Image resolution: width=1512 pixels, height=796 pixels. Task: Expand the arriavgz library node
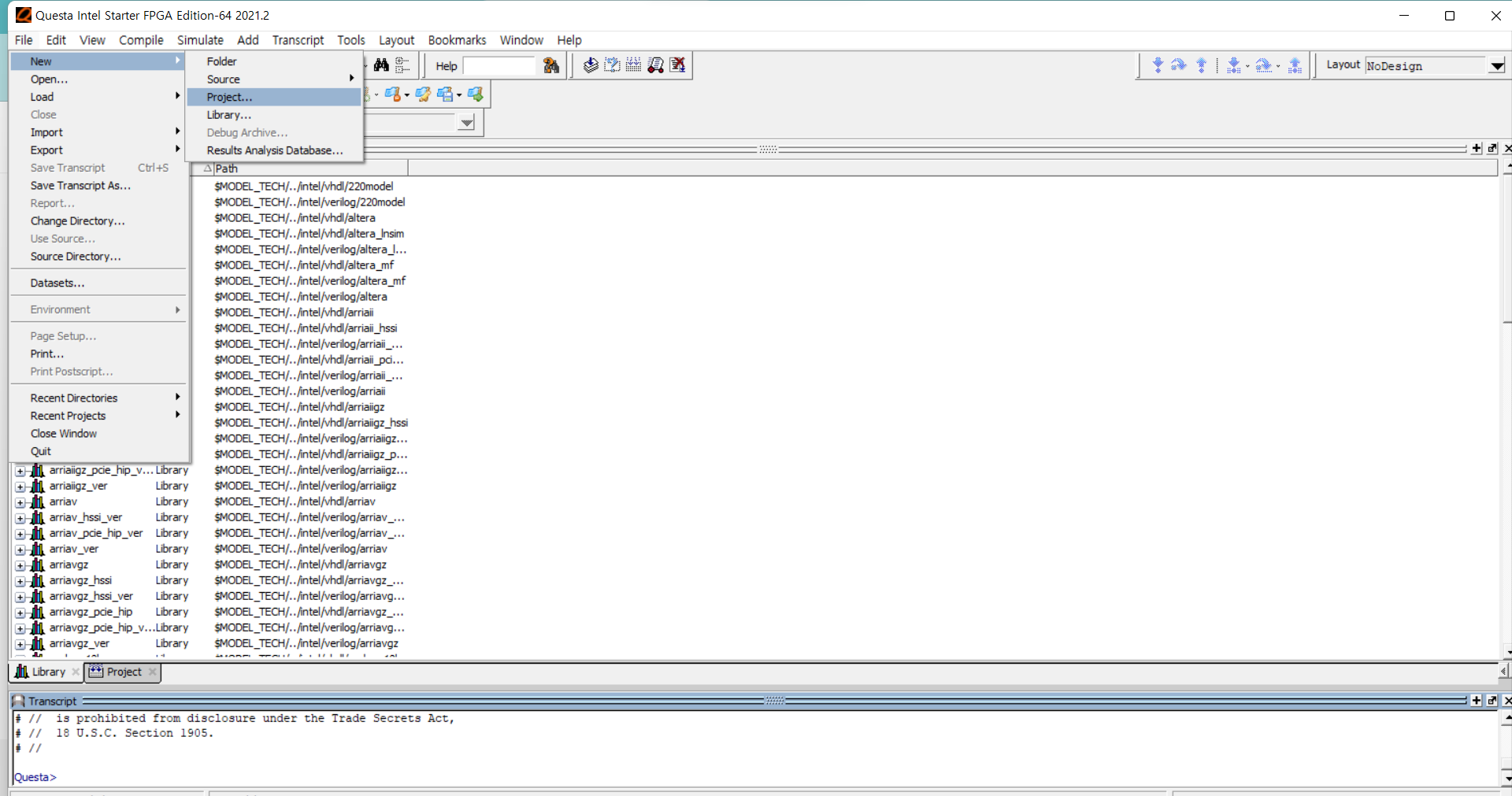click(x=20, y=565)
